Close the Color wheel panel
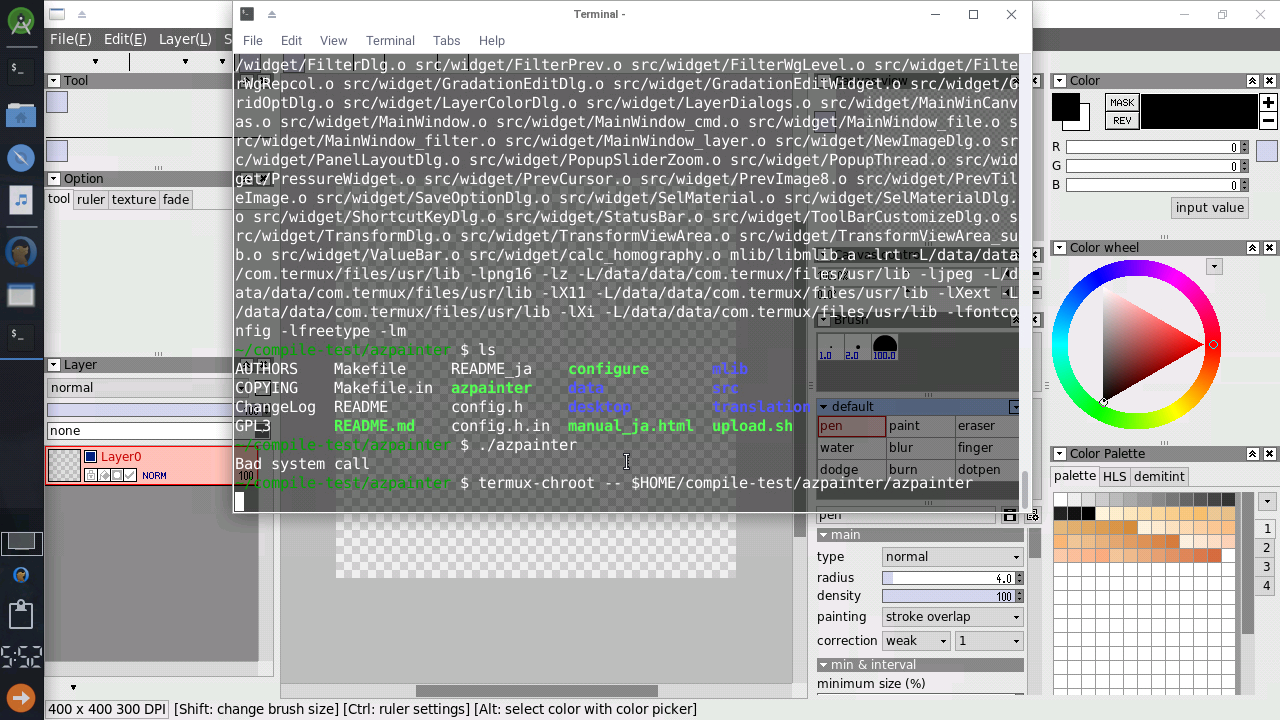 [1270, 248]
